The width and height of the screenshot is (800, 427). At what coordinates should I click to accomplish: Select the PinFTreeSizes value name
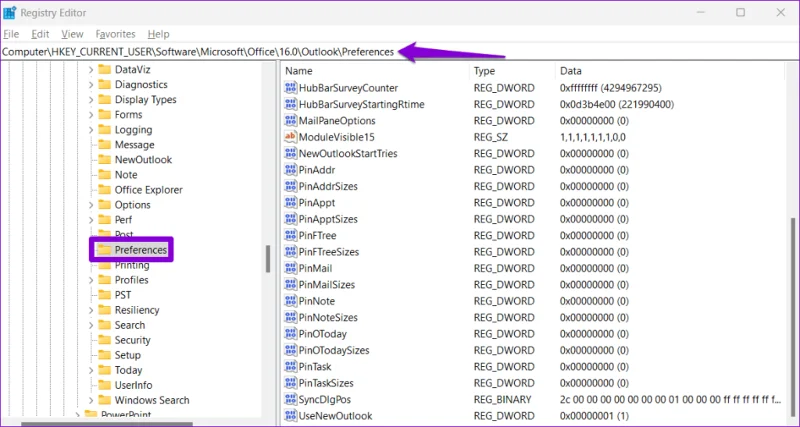(x=329, y=252)
